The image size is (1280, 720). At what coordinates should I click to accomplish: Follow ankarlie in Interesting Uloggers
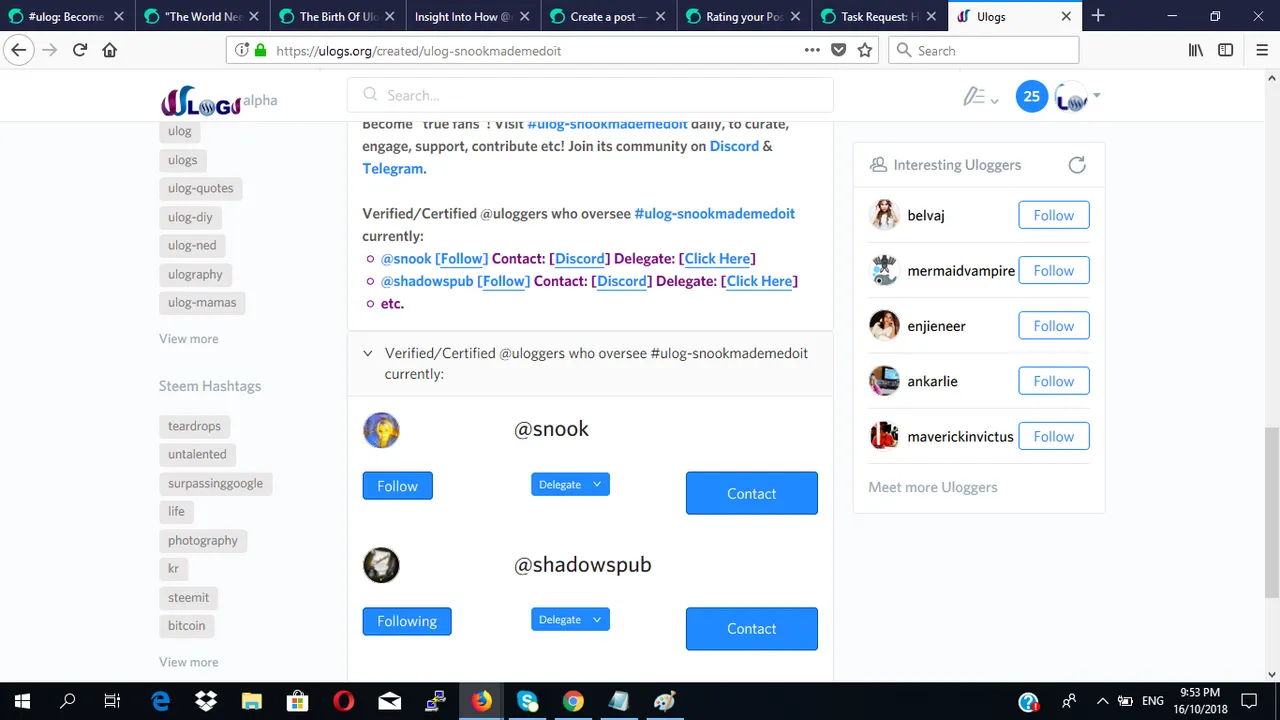click(x=1054, y=381)
